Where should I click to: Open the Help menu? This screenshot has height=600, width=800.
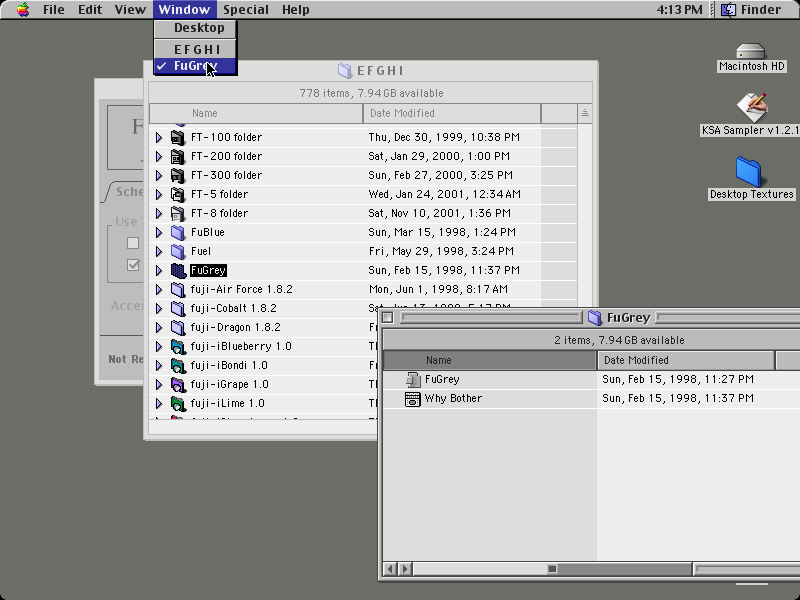(x=295, y=9)
